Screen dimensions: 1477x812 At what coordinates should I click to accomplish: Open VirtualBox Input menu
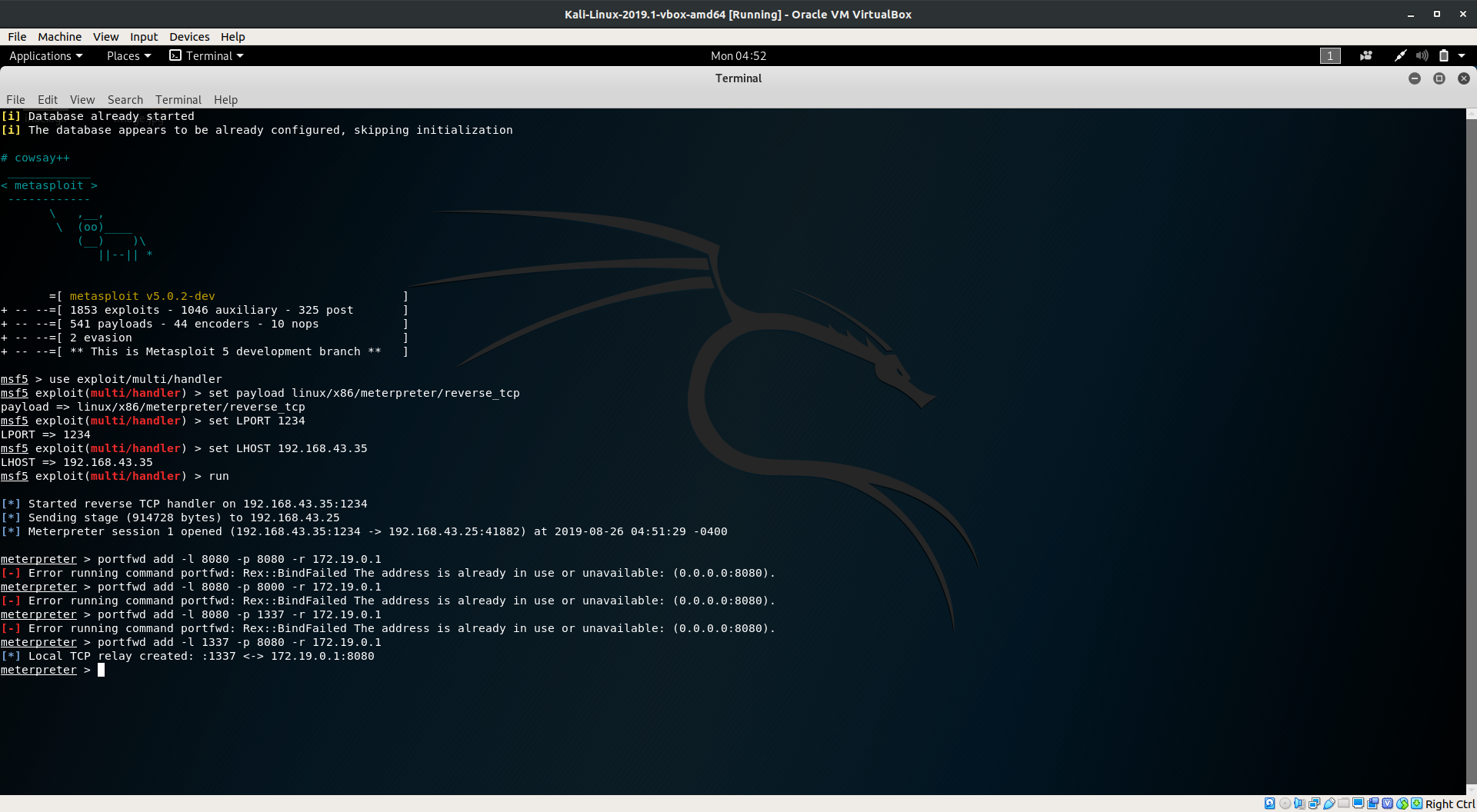coord(144,37)
